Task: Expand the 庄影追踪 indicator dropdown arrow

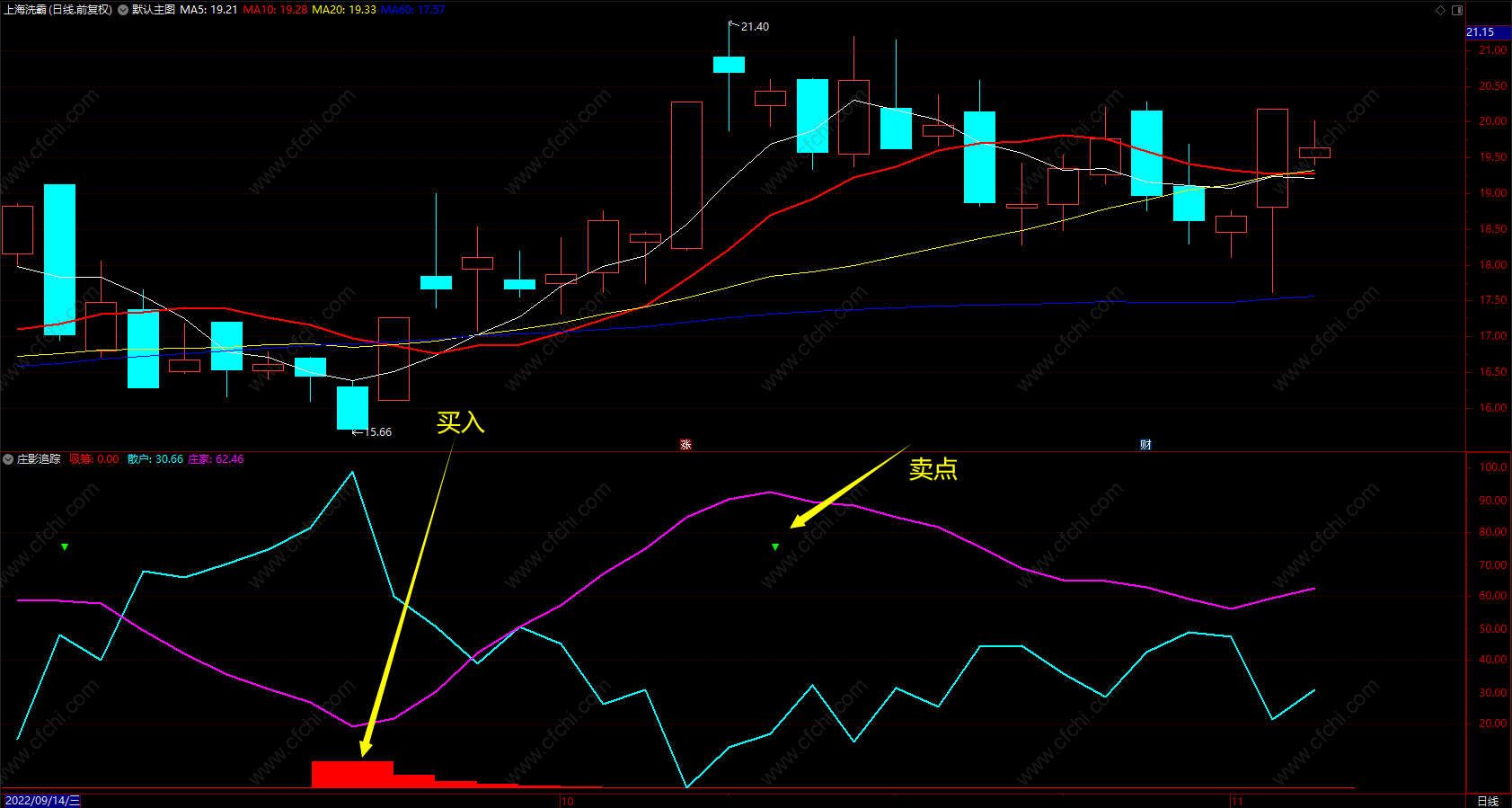Action: (x=8, y=459)
